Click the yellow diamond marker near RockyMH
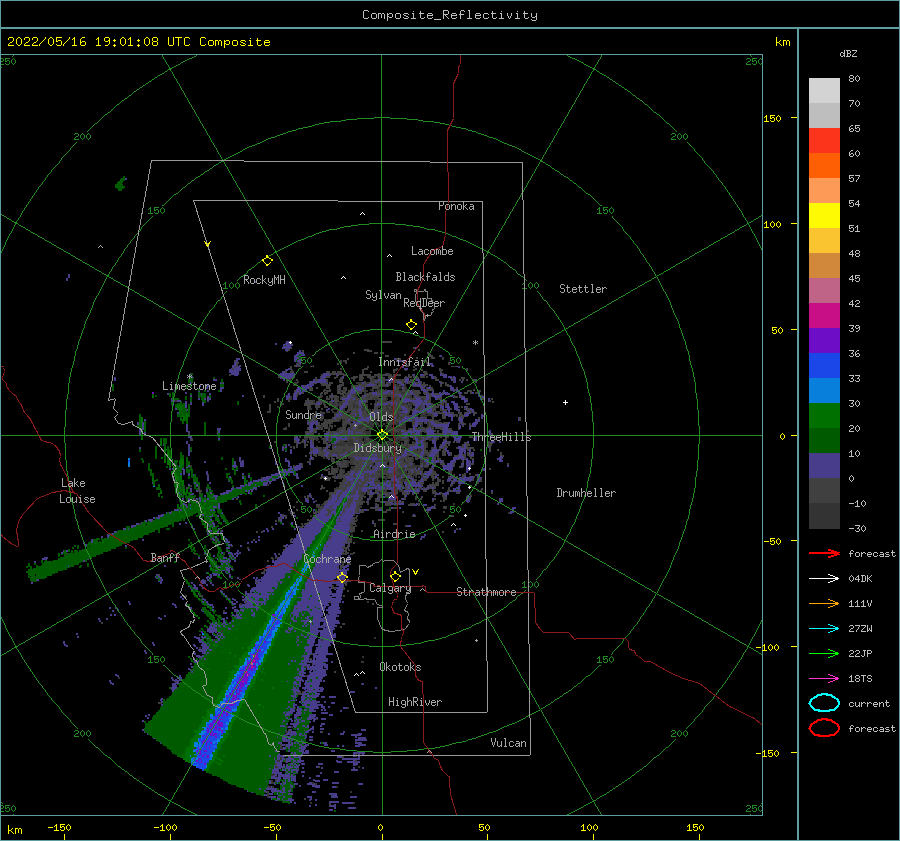Screen dimensions: 900x841 [x=267, y=261]
